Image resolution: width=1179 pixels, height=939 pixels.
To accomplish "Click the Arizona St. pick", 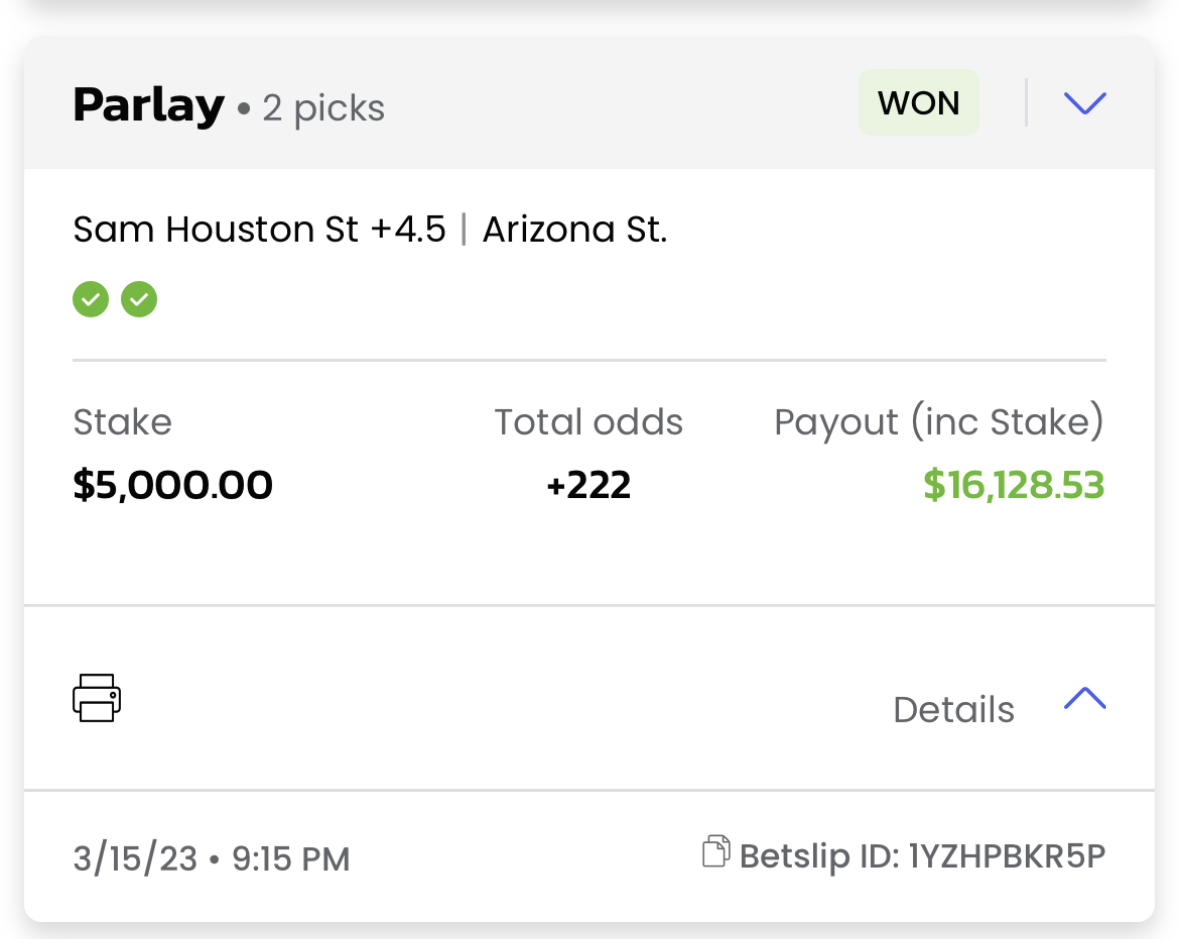I will [575, 230].
